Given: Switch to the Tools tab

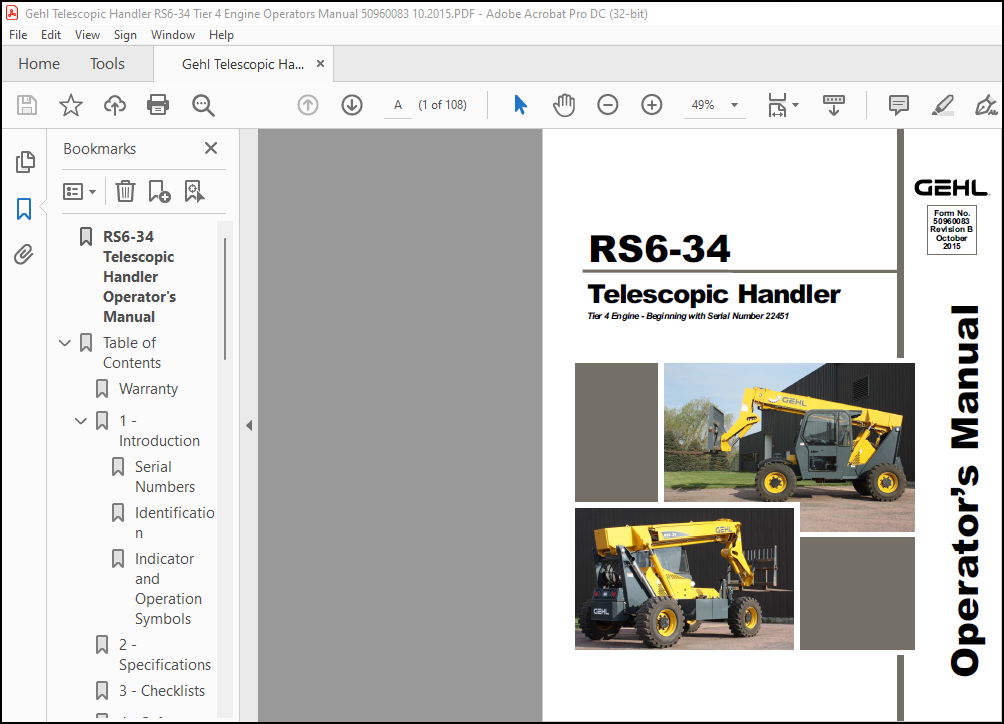Looking at the screenshot, I should tap(107, 63).
